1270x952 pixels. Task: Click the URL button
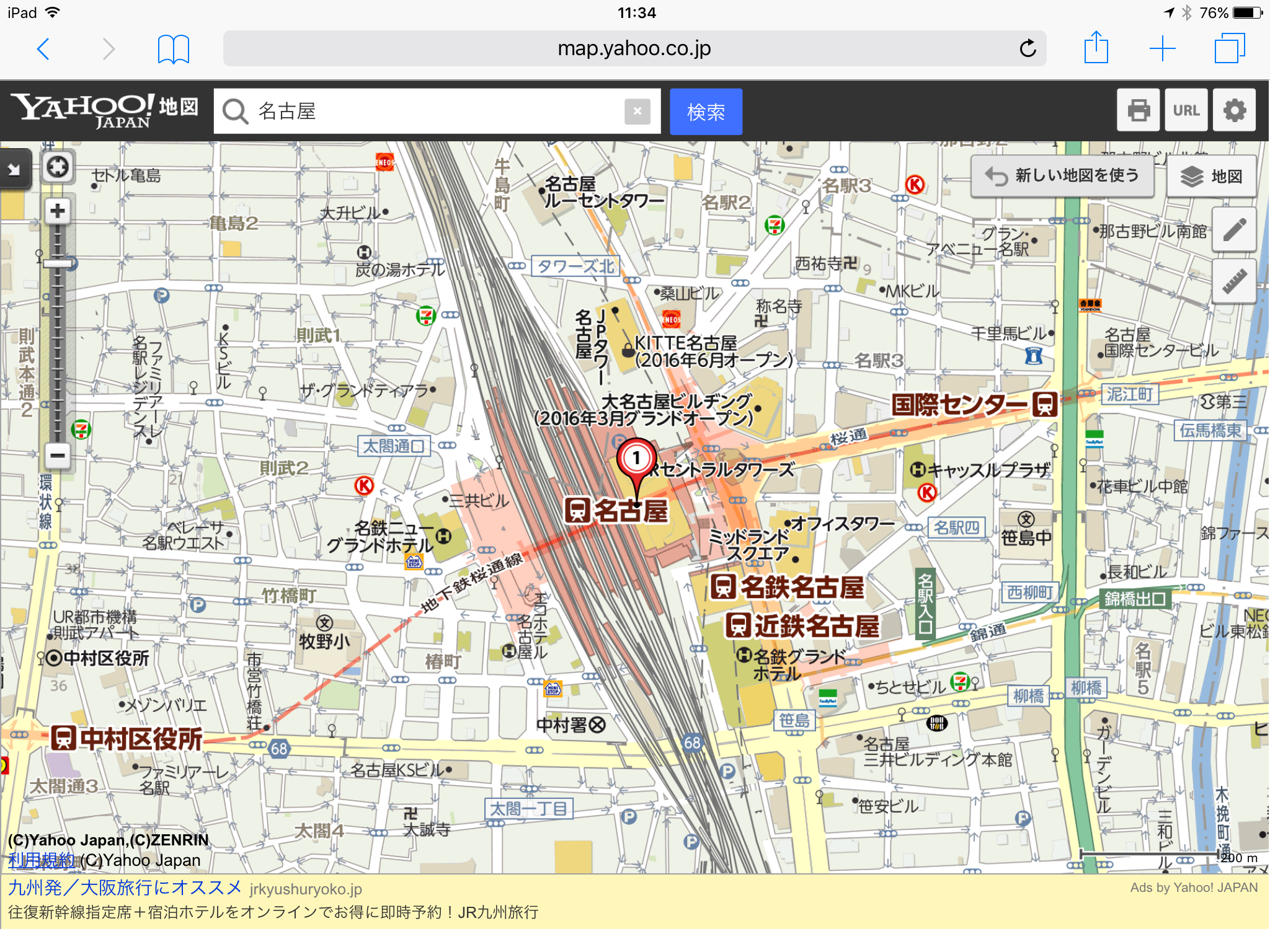pyautogui.click(x=1186, y=110)
